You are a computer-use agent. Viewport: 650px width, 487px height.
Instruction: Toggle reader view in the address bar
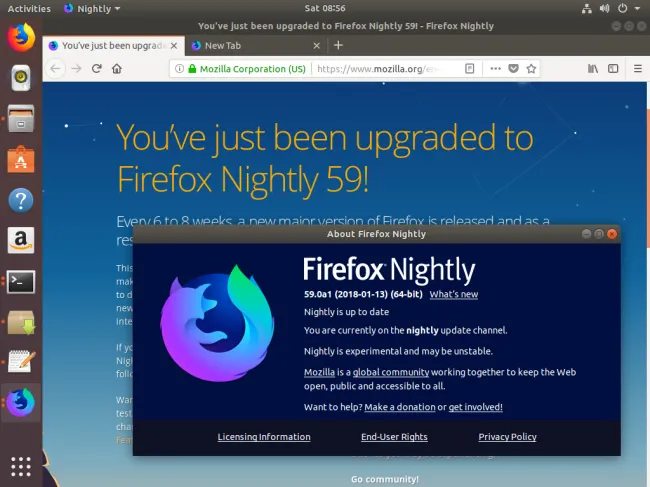(469, 69)
